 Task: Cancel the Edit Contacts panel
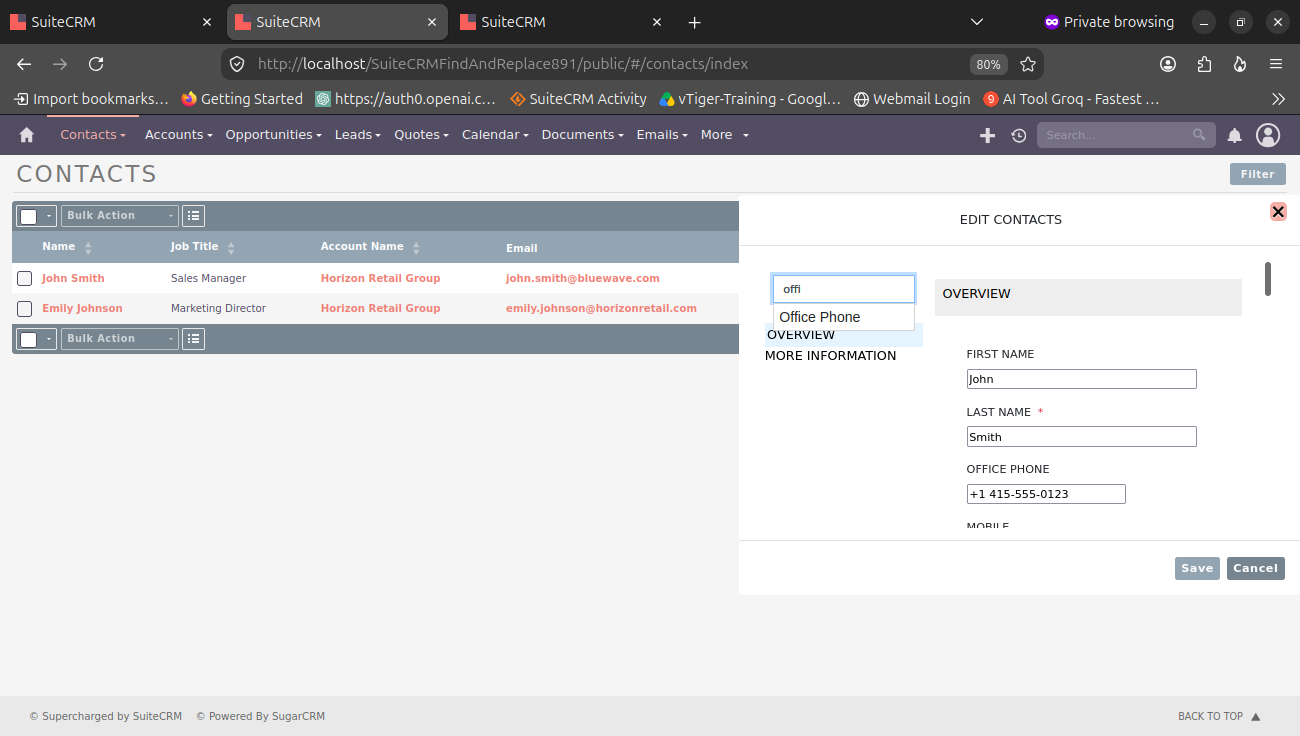pos(1256,568)
